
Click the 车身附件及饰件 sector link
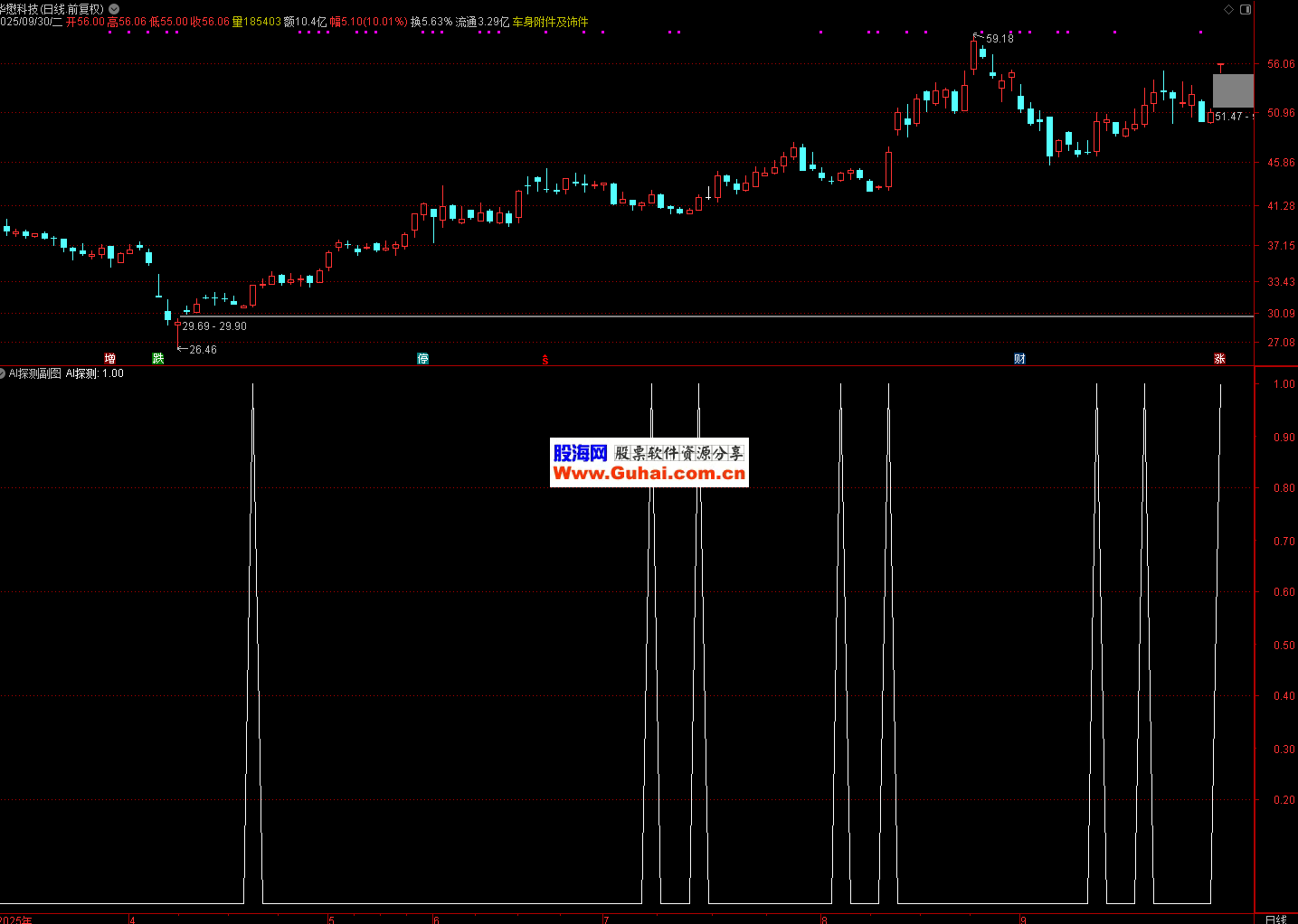click(550, 22)
